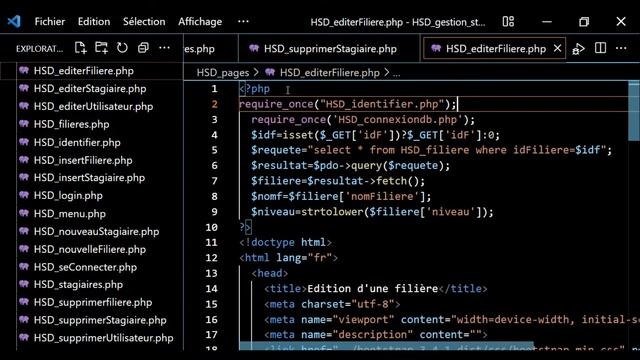Show more menu bar items ellipsis
Image resolution: width=640 pixels, height=360 pixels.
pyautogui.click(x=243, y=21)
